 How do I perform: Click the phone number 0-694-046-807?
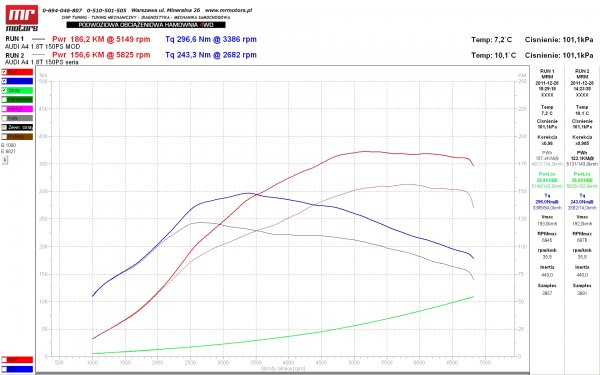[62, 10]
